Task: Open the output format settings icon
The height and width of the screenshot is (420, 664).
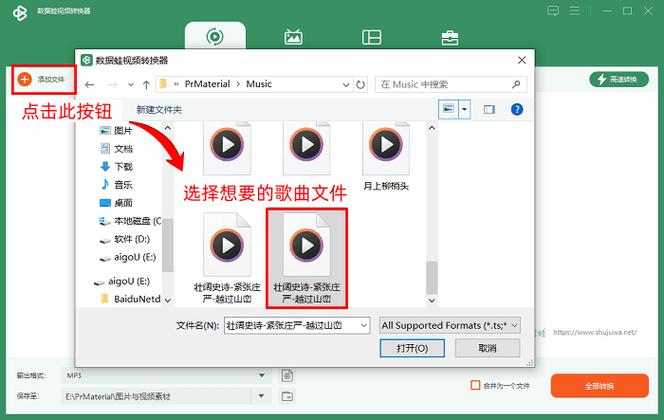Action: [287, 376]
